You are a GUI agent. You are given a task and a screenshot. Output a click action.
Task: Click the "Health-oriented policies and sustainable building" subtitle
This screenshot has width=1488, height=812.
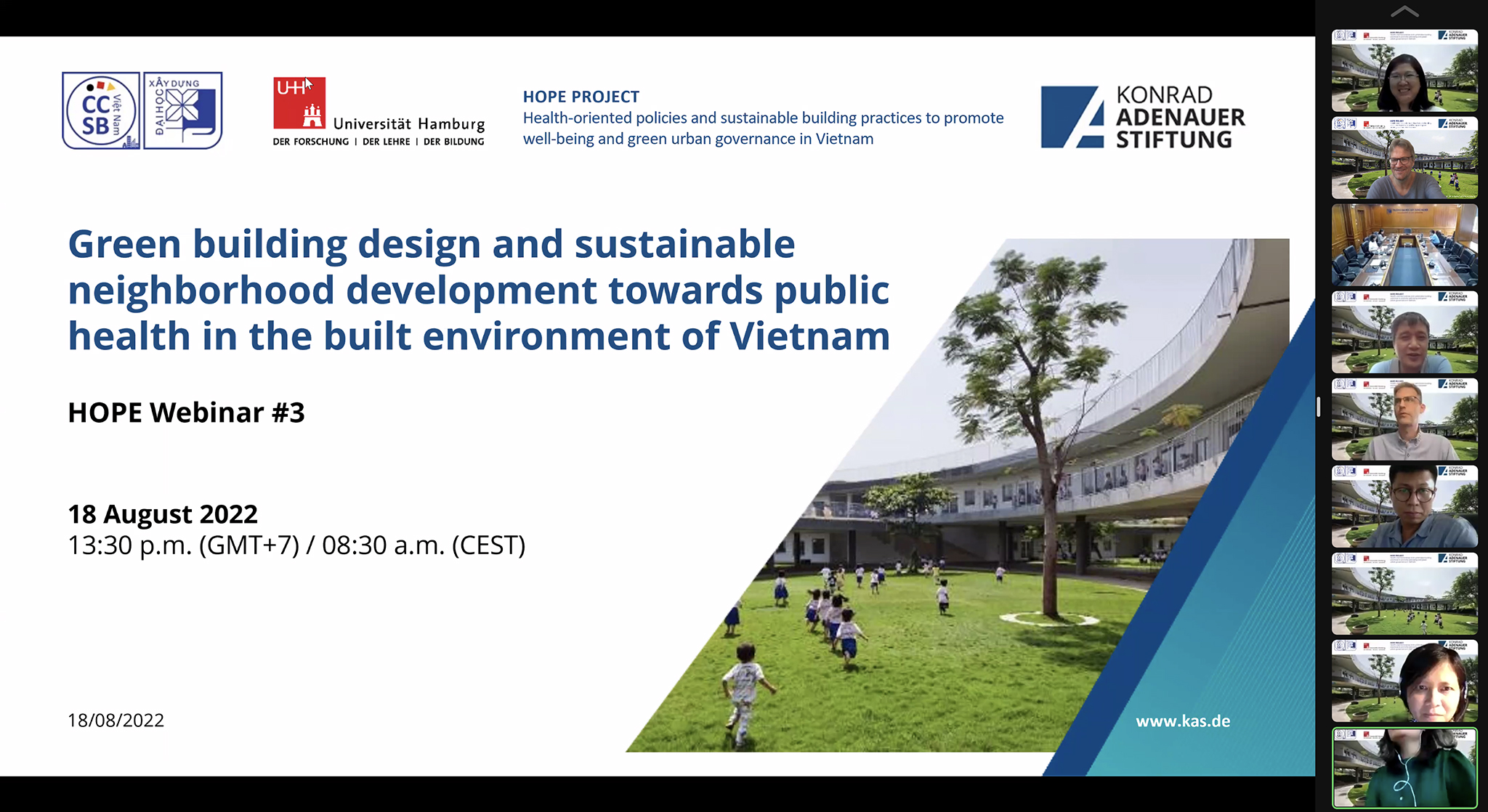click(763, 128)
